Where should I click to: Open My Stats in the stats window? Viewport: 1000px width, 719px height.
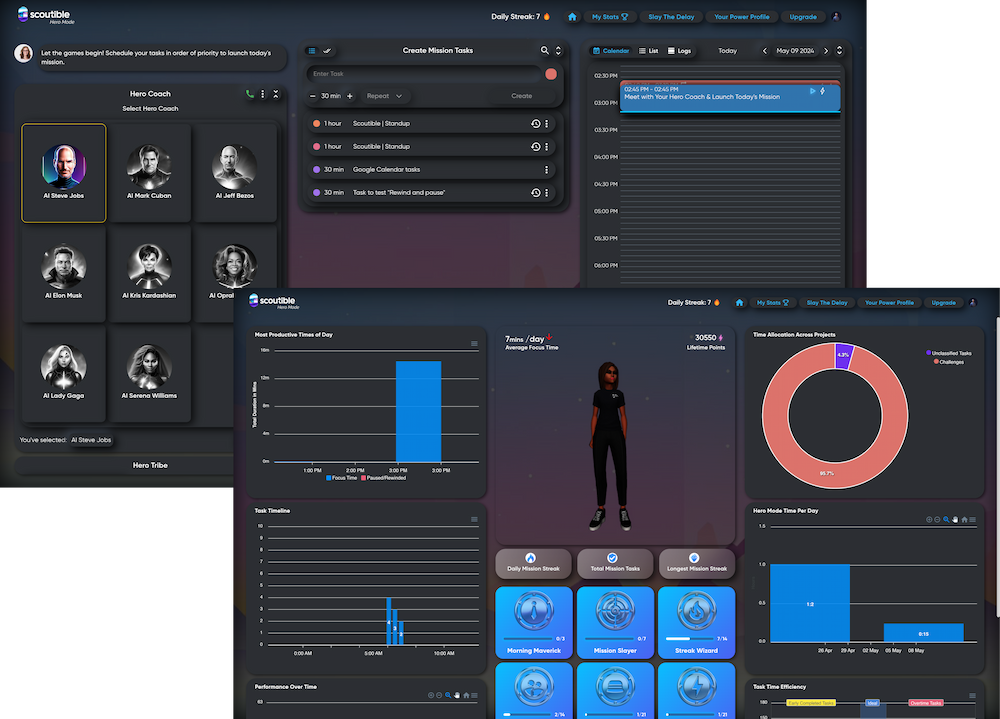click(772, 303)
